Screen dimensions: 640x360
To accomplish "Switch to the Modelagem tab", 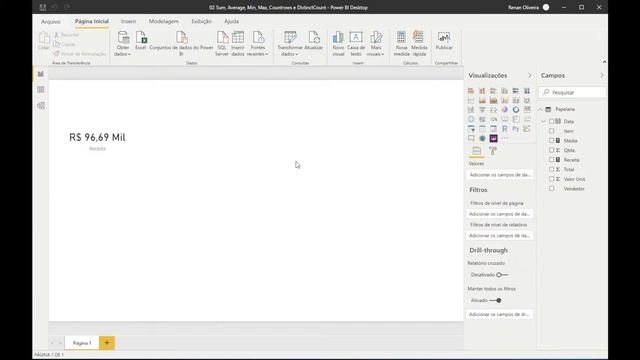I will [163, 21].
